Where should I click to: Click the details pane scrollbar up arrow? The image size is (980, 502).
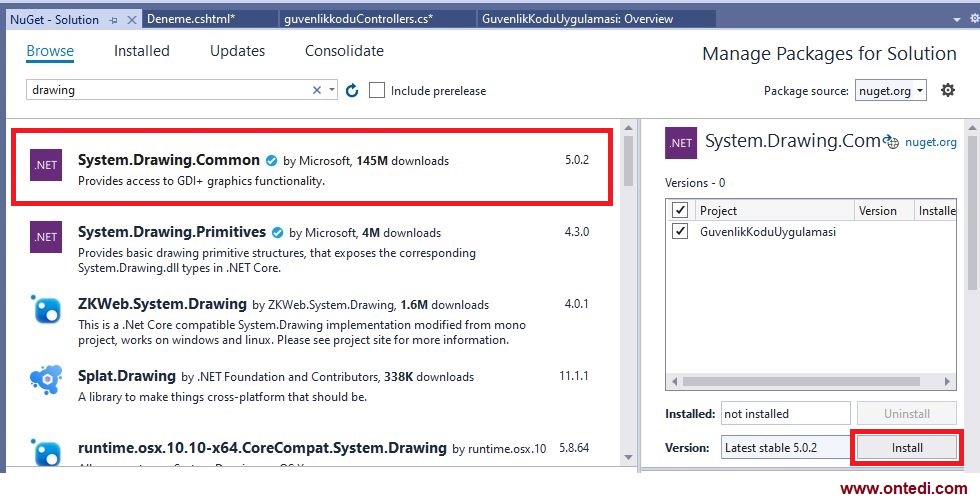[972, 128]
